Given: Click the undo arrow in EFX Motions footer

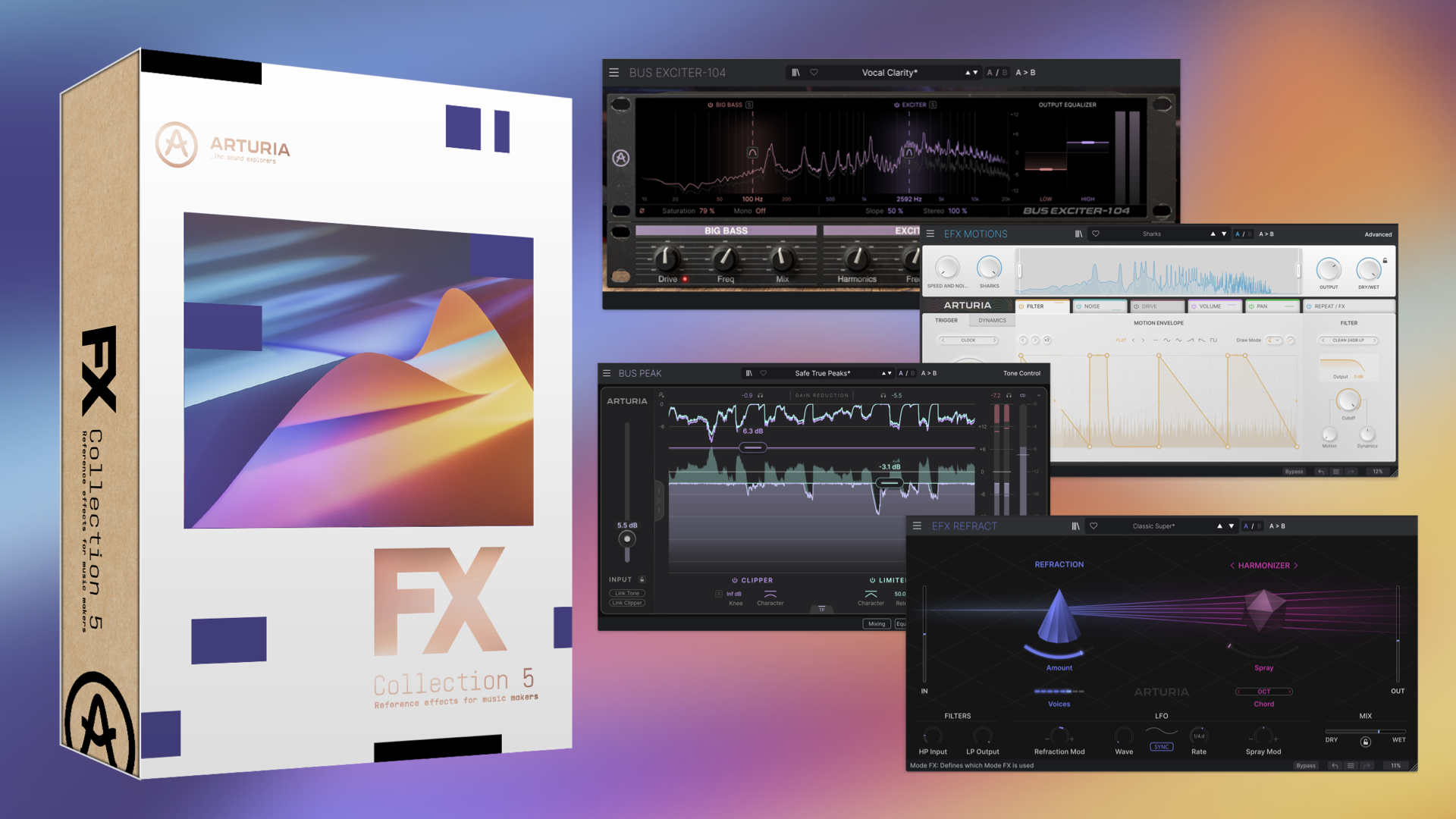Looking at the screenshot, I should 1321,472.
